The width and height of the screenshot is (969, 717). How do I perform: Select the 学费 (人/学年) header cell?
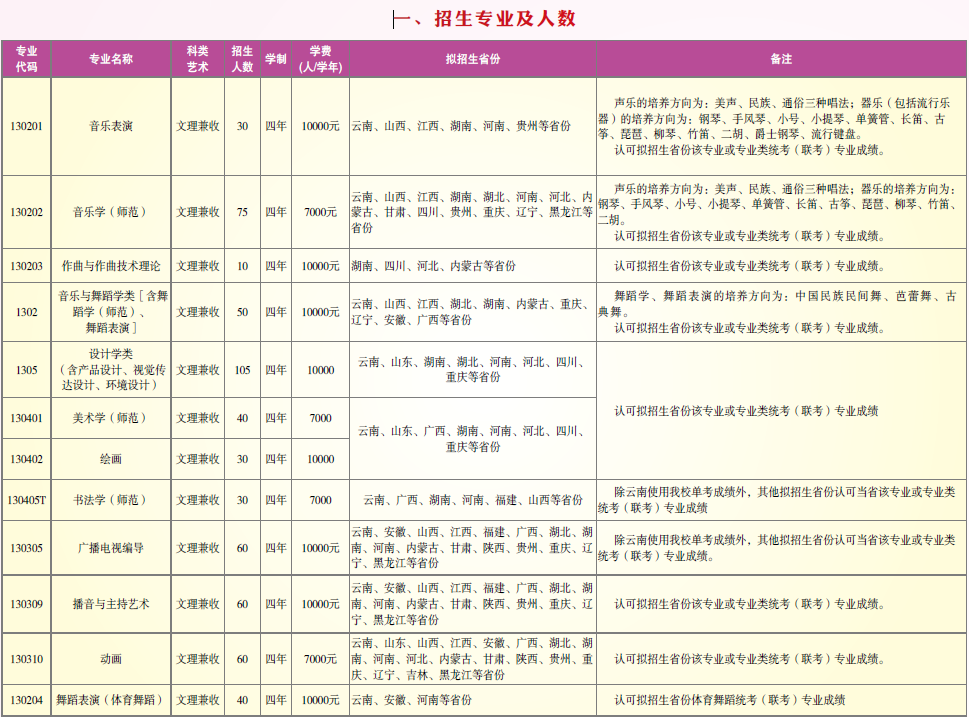320,59
